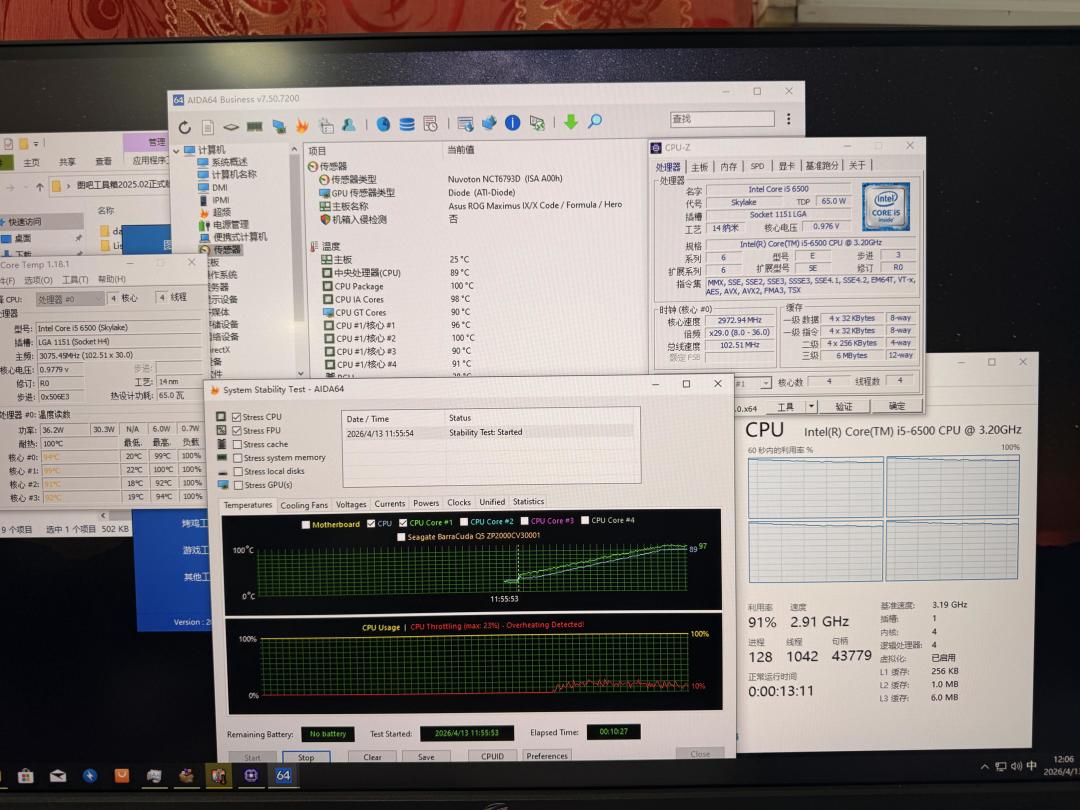The width and height of the screenshot is (1080, 810).
Task: Open the 共享 tab in File Explorer
Action: 67,162
